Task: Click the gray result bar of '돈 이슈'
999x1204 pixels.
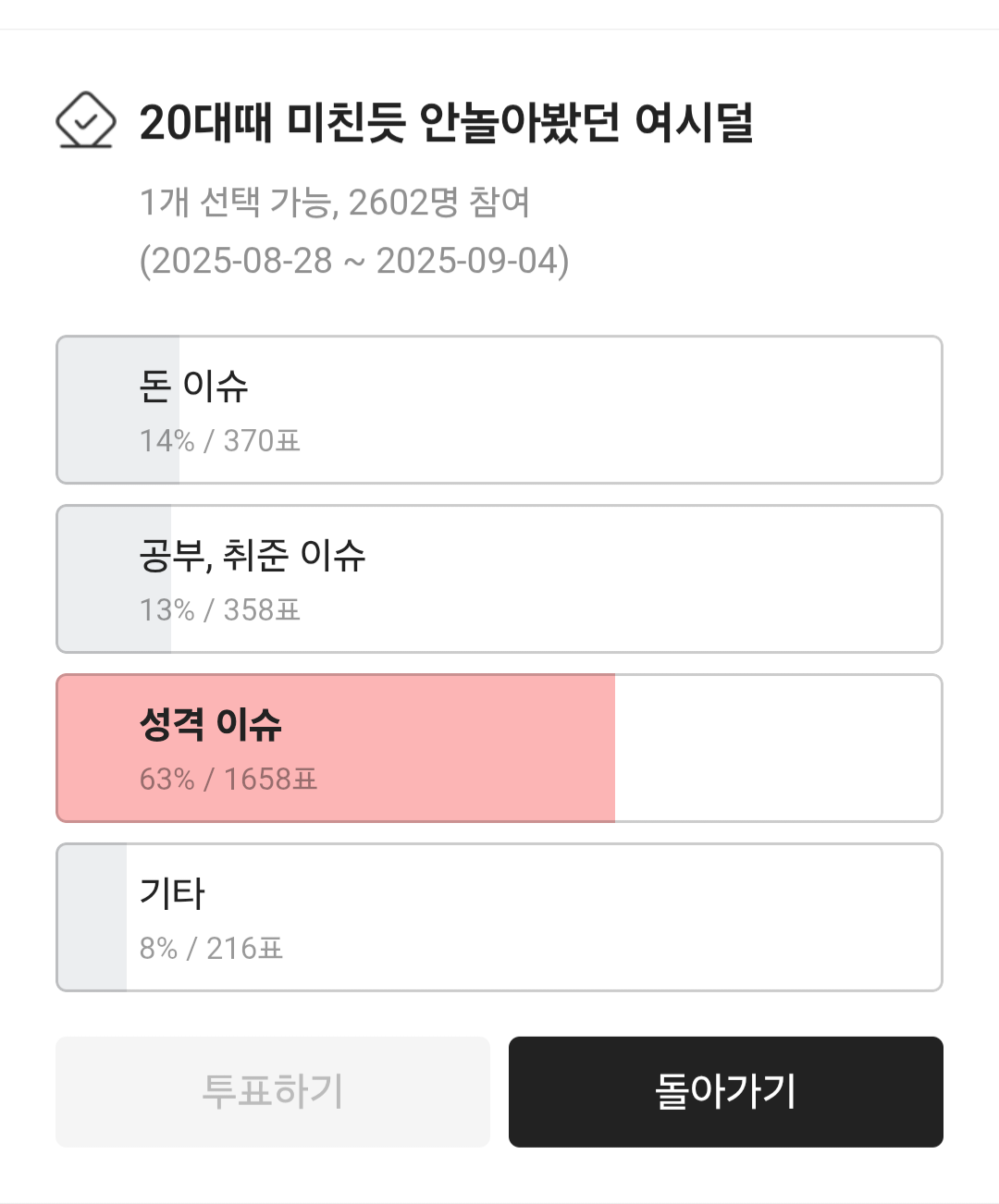Action: [98, 410]
